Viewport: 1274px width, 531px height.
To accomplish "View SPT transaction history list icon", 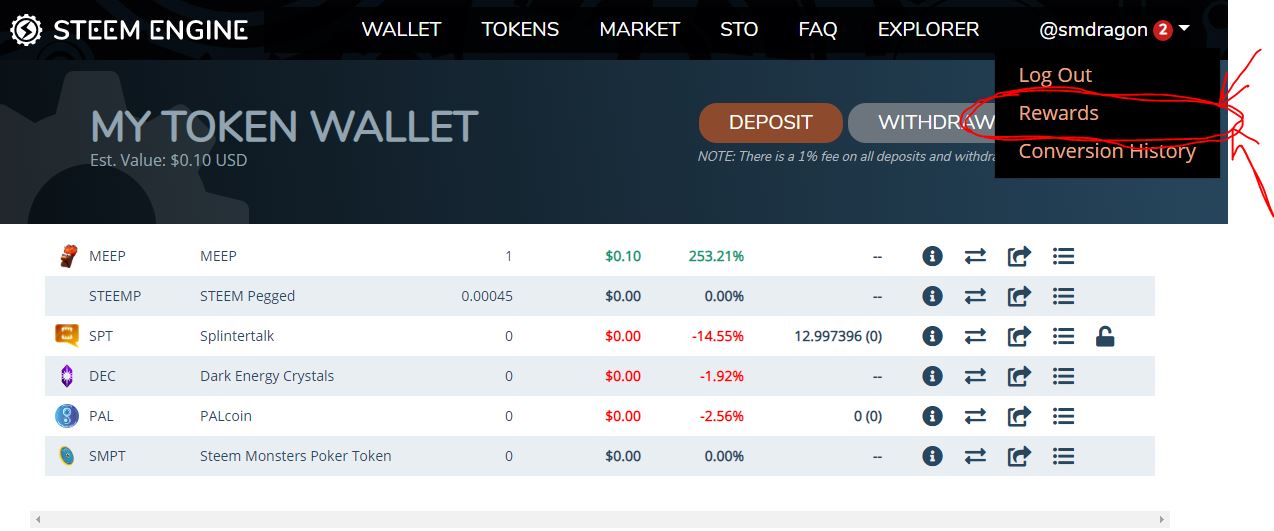I will click(x=1063, y=336).
